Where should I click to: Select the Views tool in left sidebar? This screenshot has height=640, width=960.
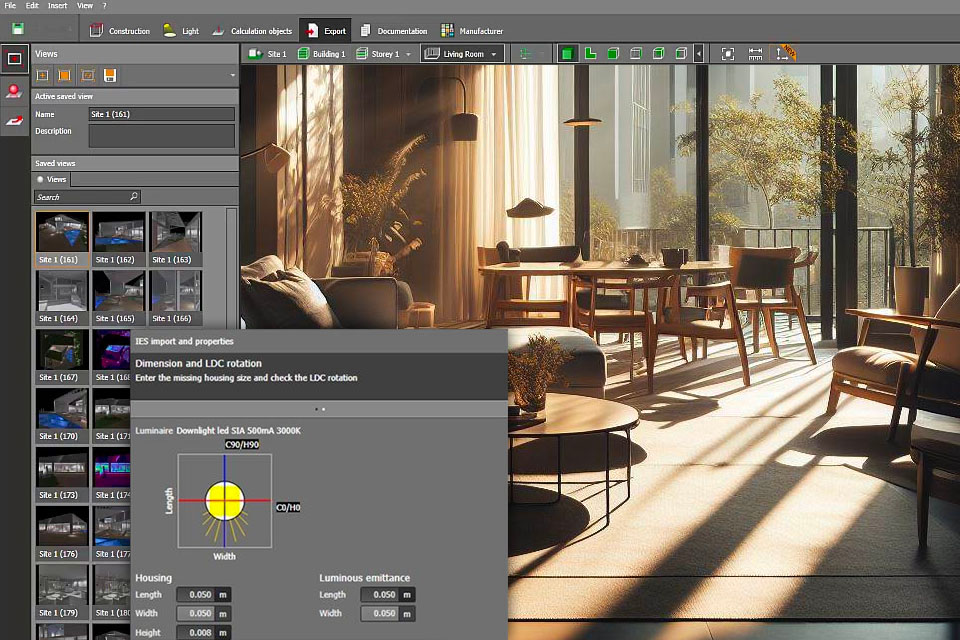pos(14,59)
